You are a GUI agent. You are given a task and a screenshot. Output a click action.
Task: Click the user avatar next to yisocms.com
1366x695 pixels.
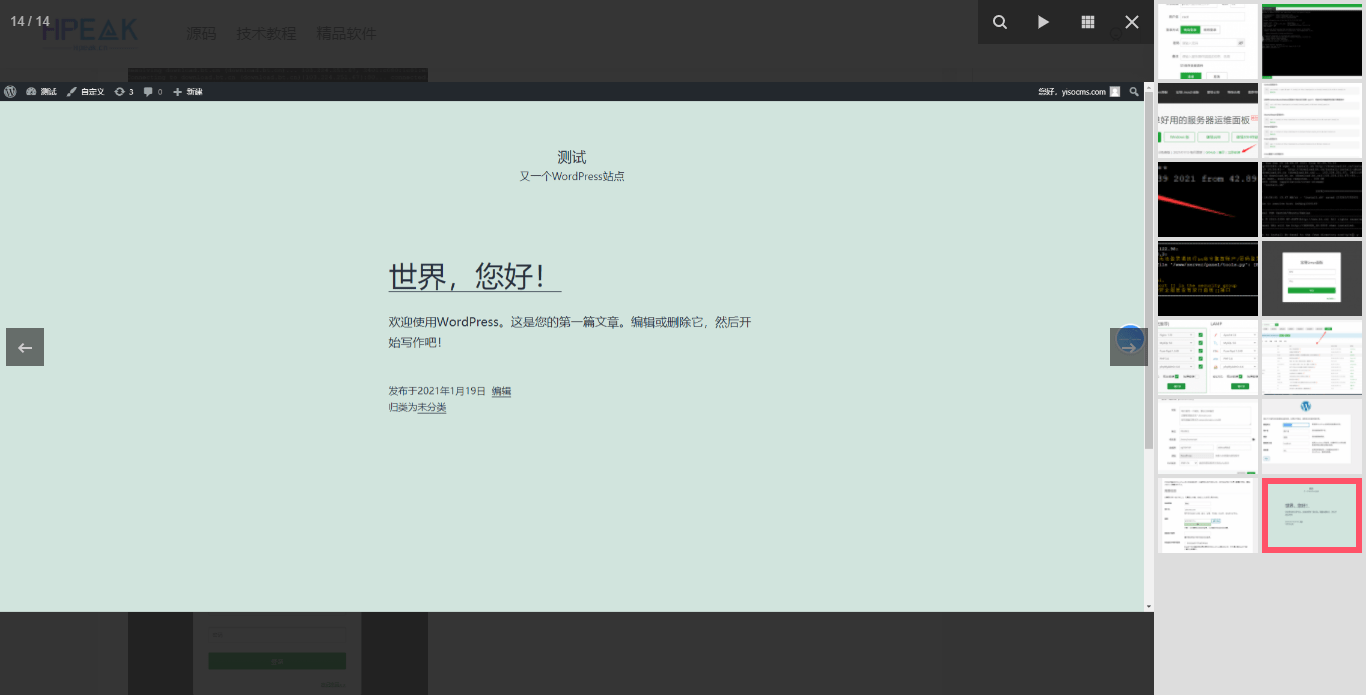(1114, 91)
